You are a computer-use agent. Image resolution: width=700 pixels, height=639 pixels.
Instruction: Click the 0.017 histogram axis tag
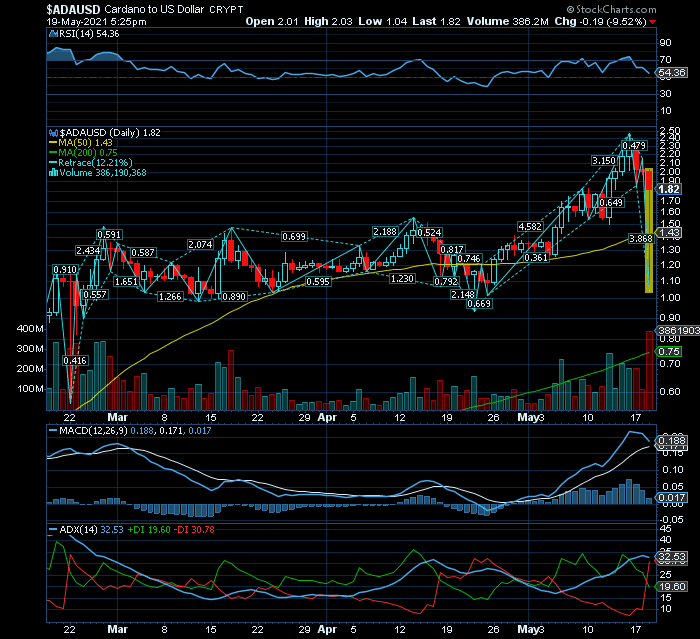[x=672, y=498]
